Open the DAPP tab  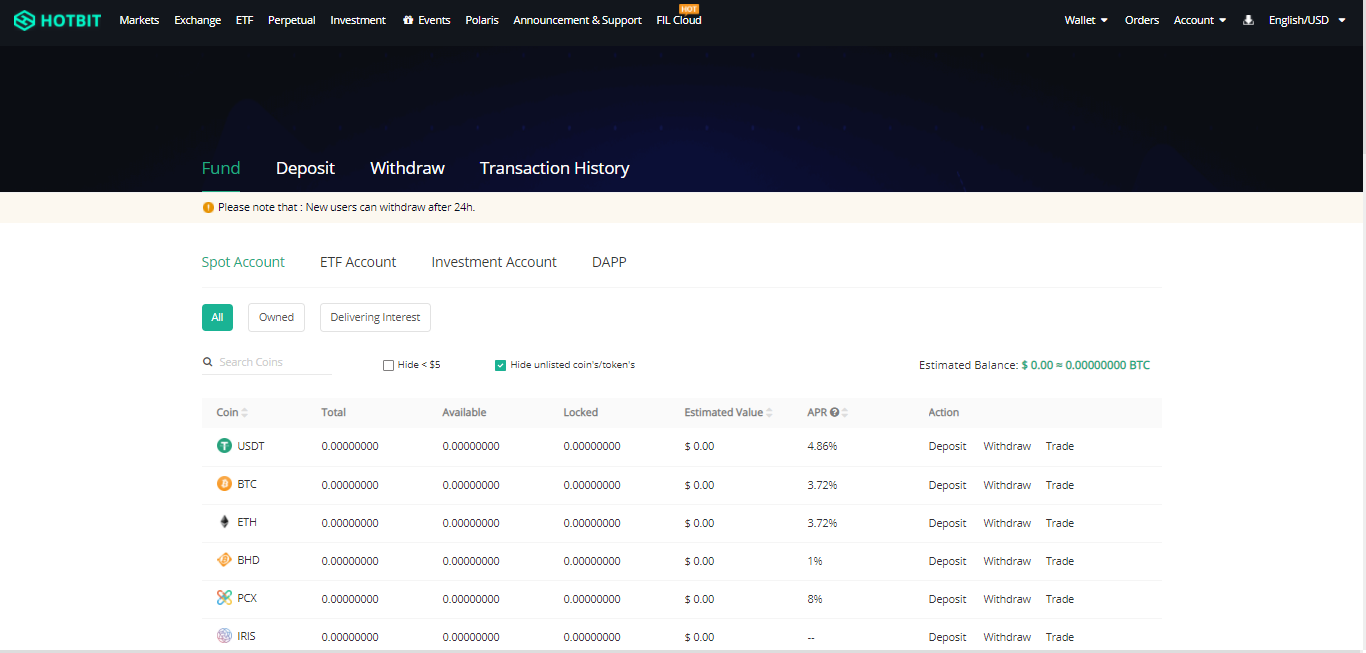(x=609, y=262)
